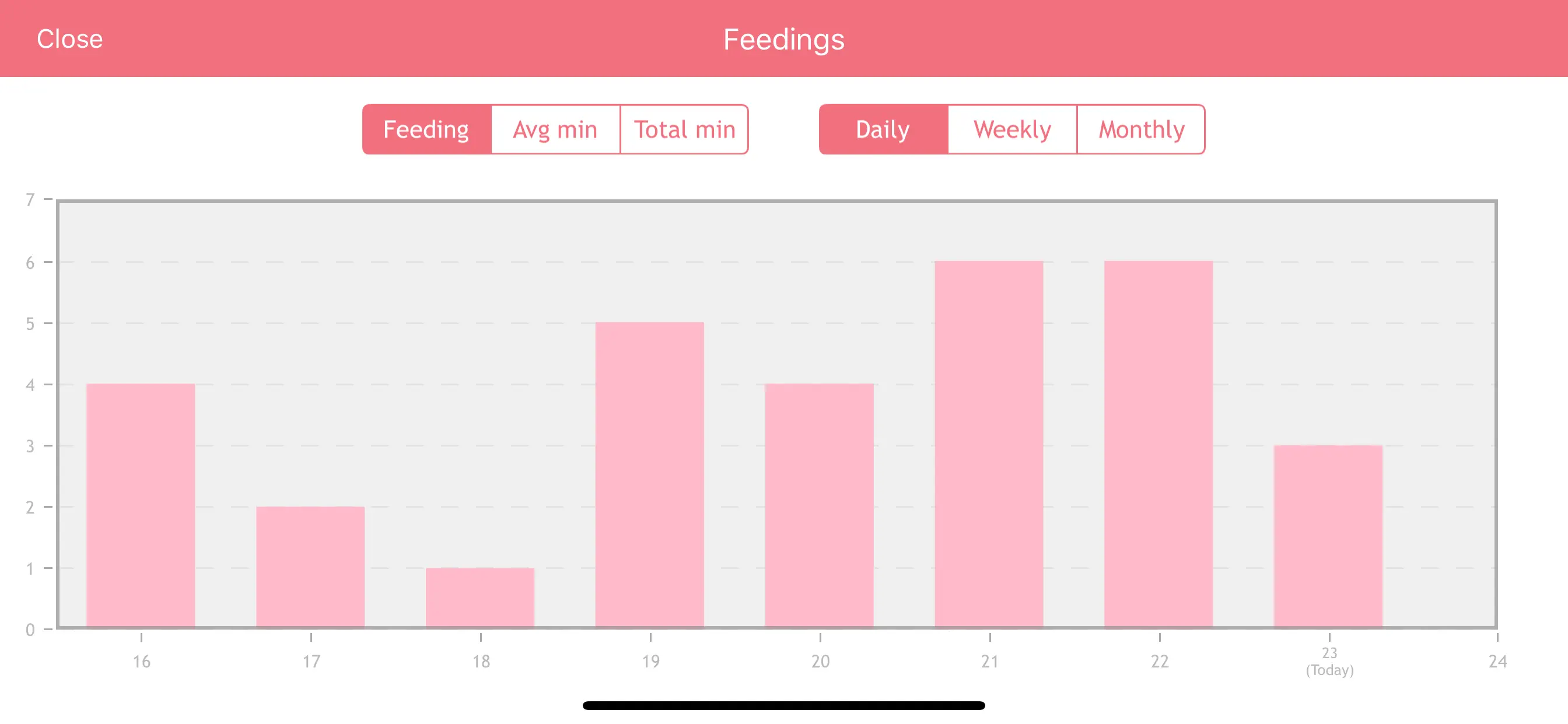Tap the bar for day 21
The image size is (1568, 724).
pos(989,444)
